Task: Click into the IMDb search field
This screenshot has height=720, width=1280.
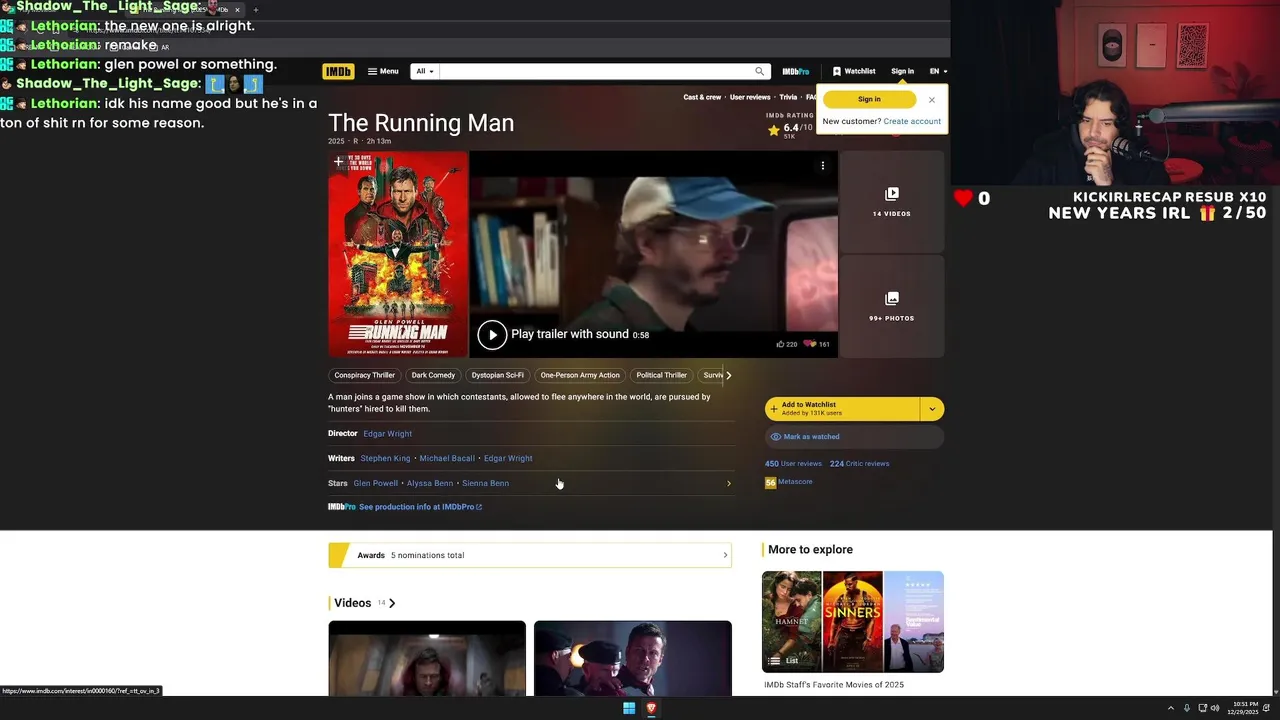Action: [595, 71]
